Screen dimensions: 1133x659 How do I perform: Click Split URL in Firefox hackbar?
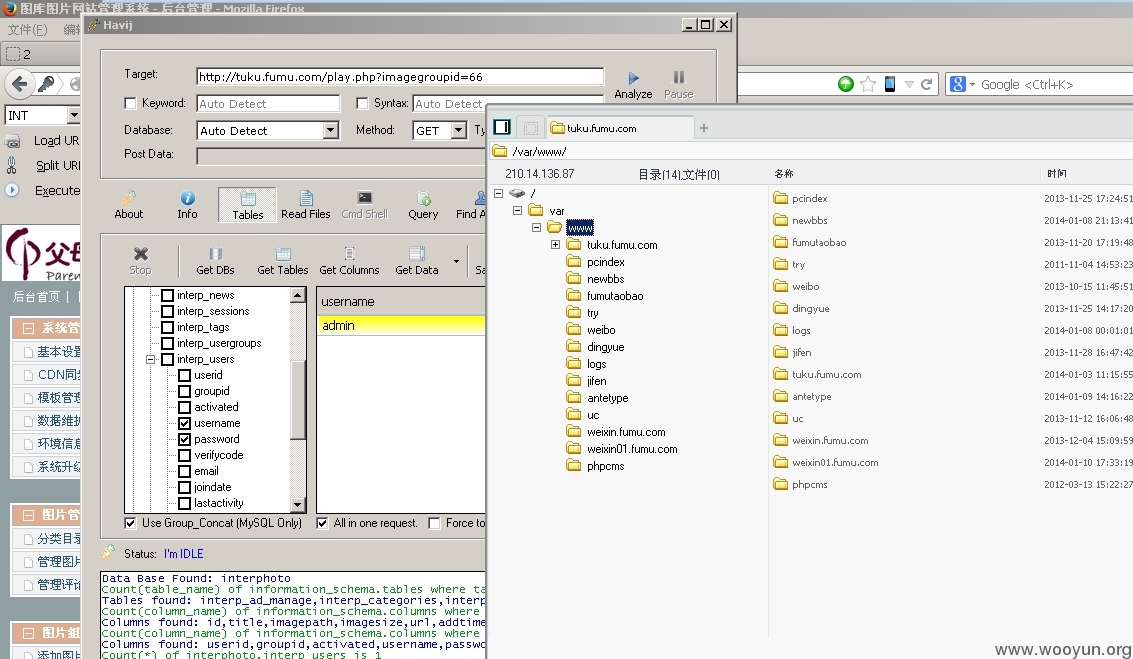point(43,165)
